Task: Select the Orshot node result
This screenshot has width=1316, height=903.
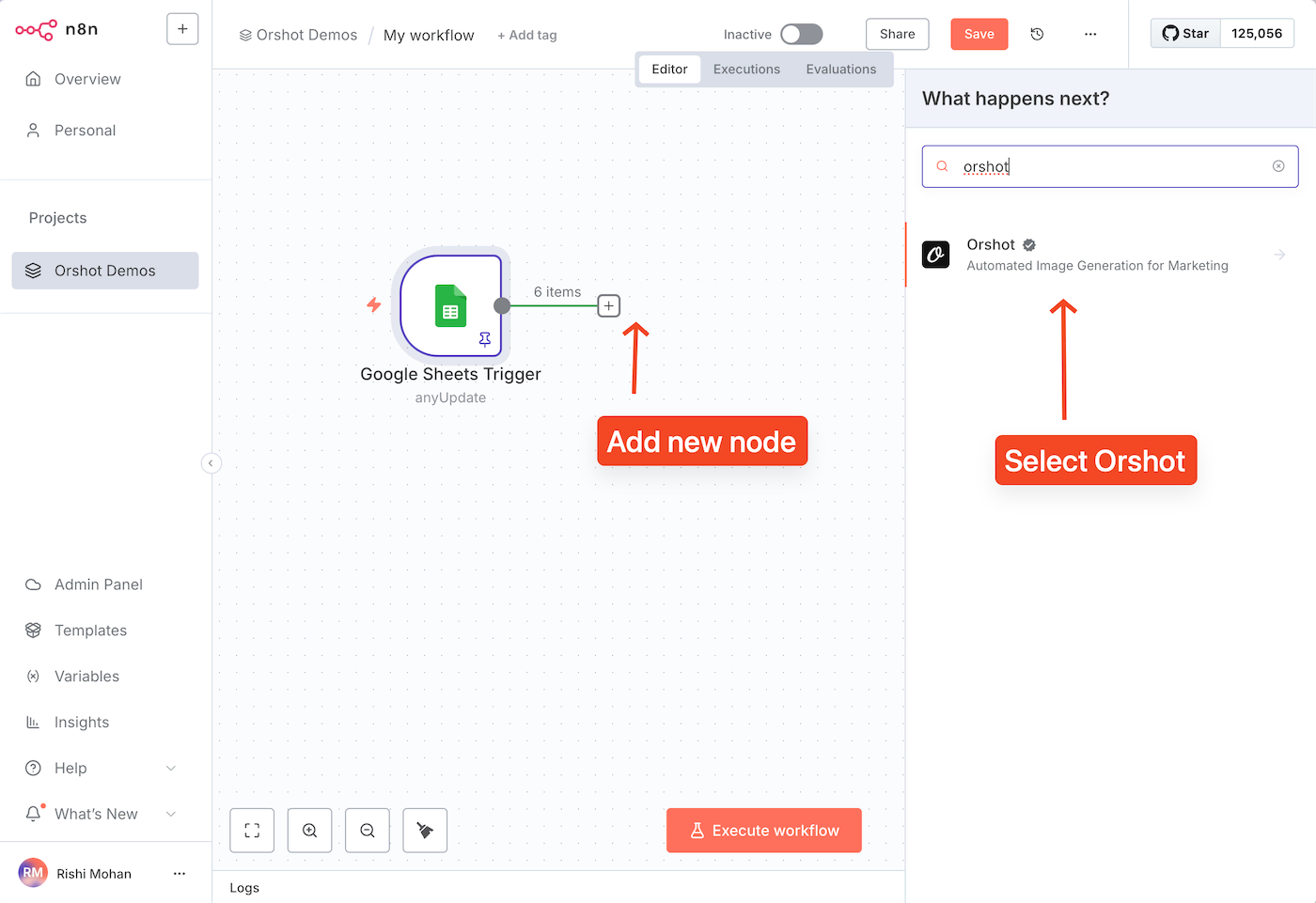Action: [1110, 255]
